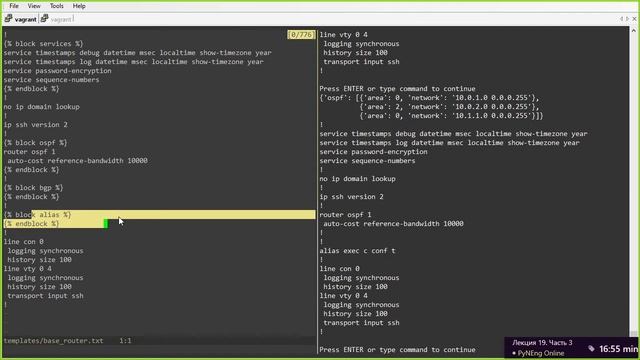Click the bottom 'Press ENTER or type command' prompt
Screen dimensions: 640x360
tap(397, 349)
